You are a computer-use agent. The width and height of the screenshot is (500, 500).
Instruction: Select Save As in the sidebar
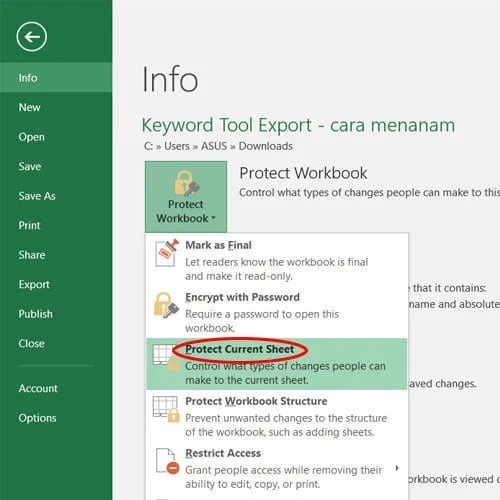click(56, 196)
